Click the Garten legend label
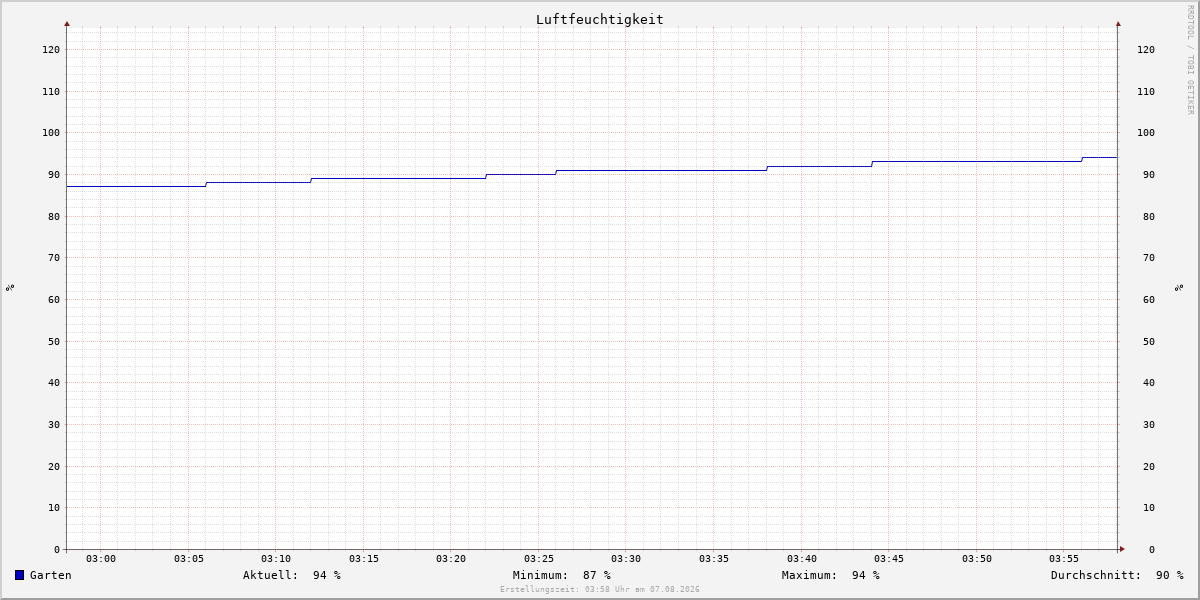 tap(51, 575)
